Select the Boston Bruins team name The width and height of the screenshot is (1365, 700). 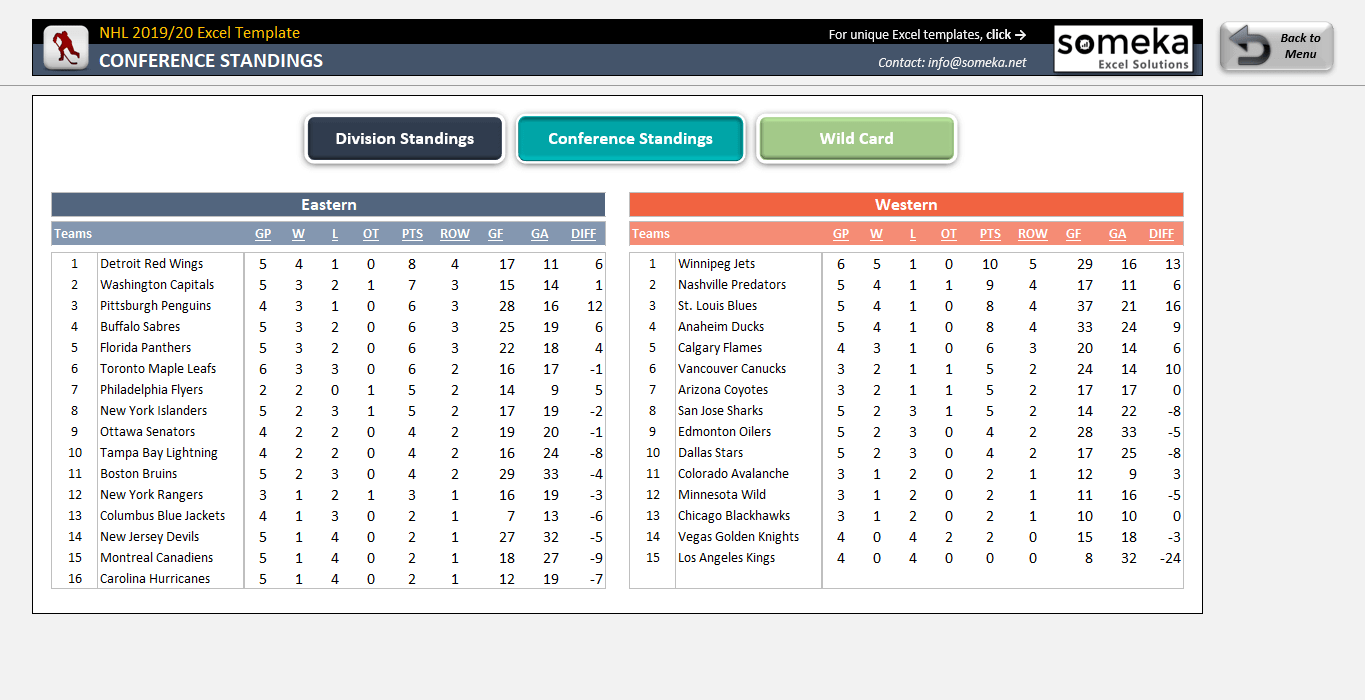(139, 474)
